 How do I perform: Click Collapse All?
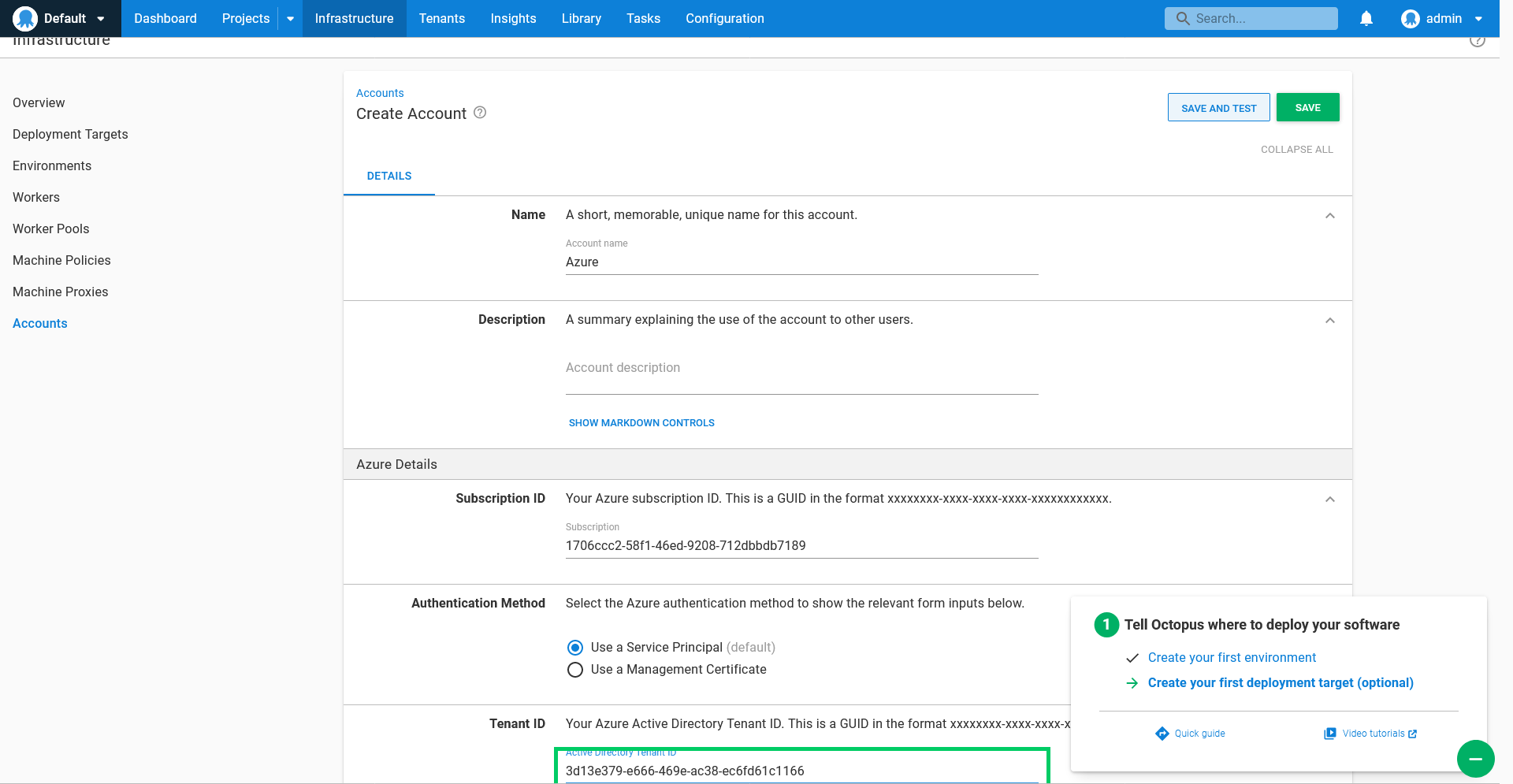(1296, 149)
